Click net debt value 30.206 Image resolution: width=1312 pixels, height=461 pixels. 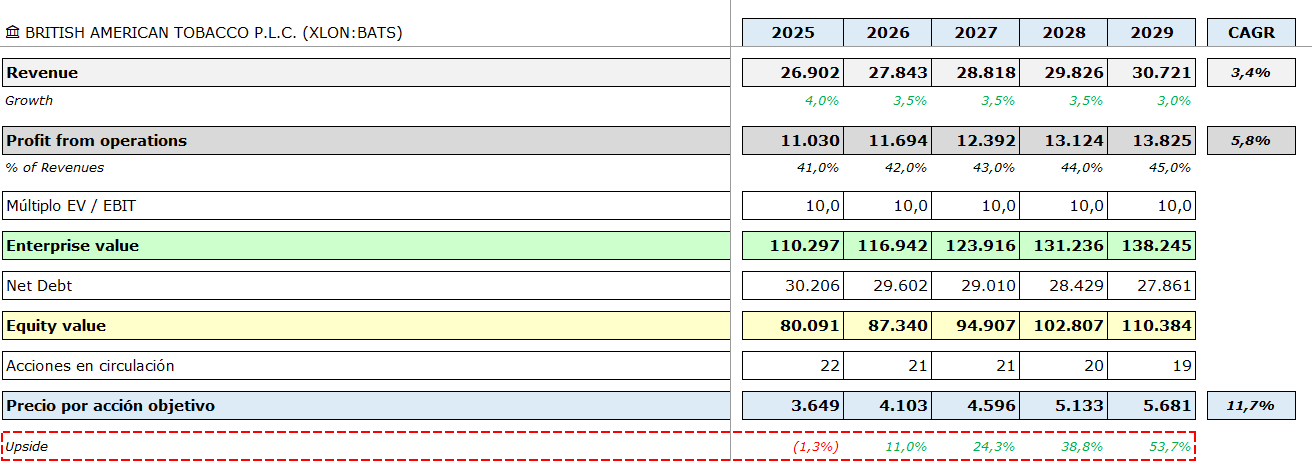click(793, 286)
